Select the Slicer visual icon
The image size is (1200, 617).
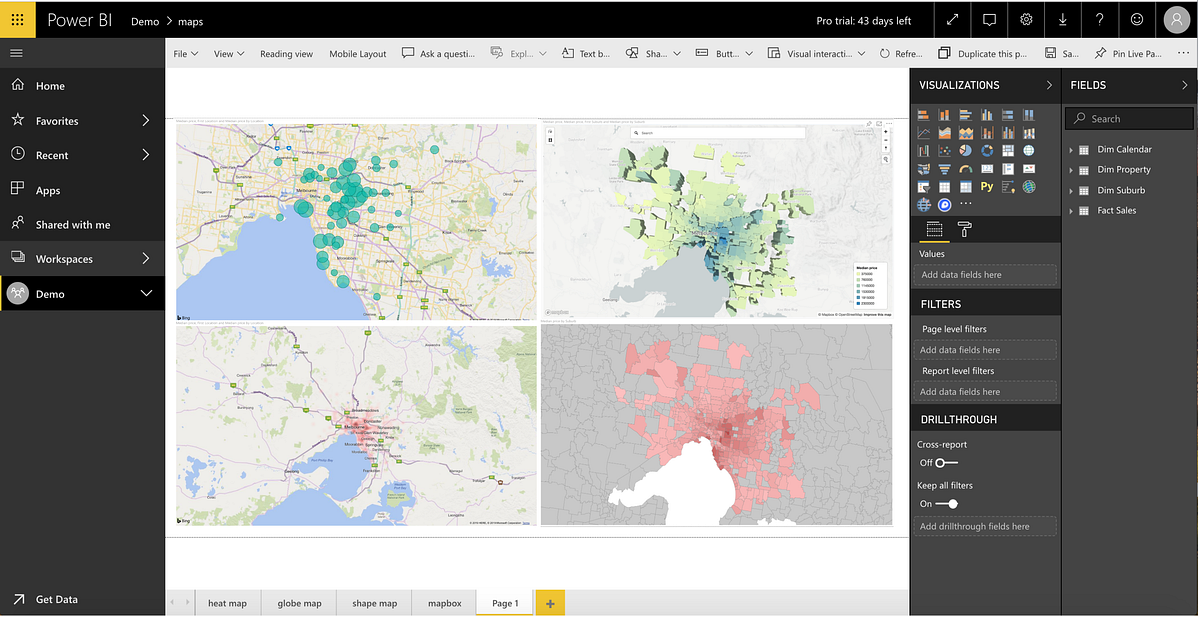[x=924, y=186]
